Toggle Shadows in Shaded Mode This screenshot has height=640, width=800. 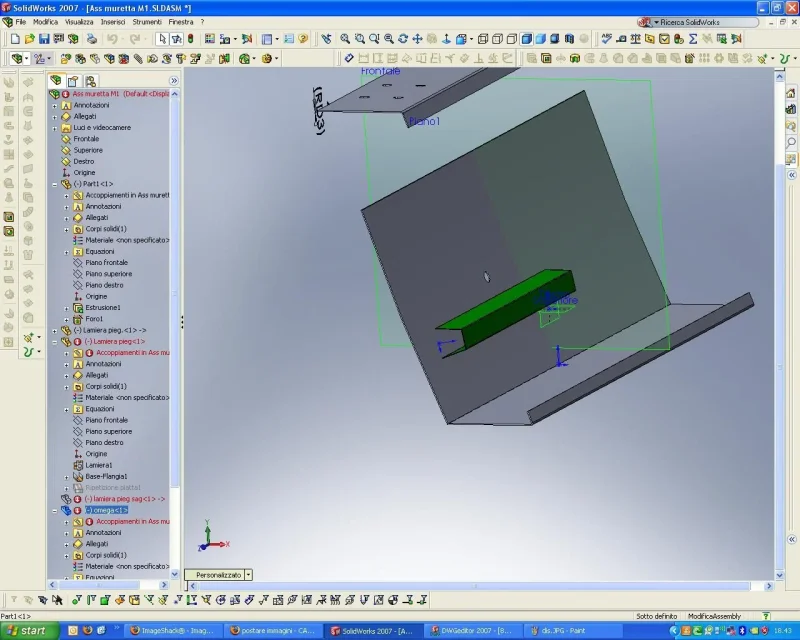(x=555, y=39)
